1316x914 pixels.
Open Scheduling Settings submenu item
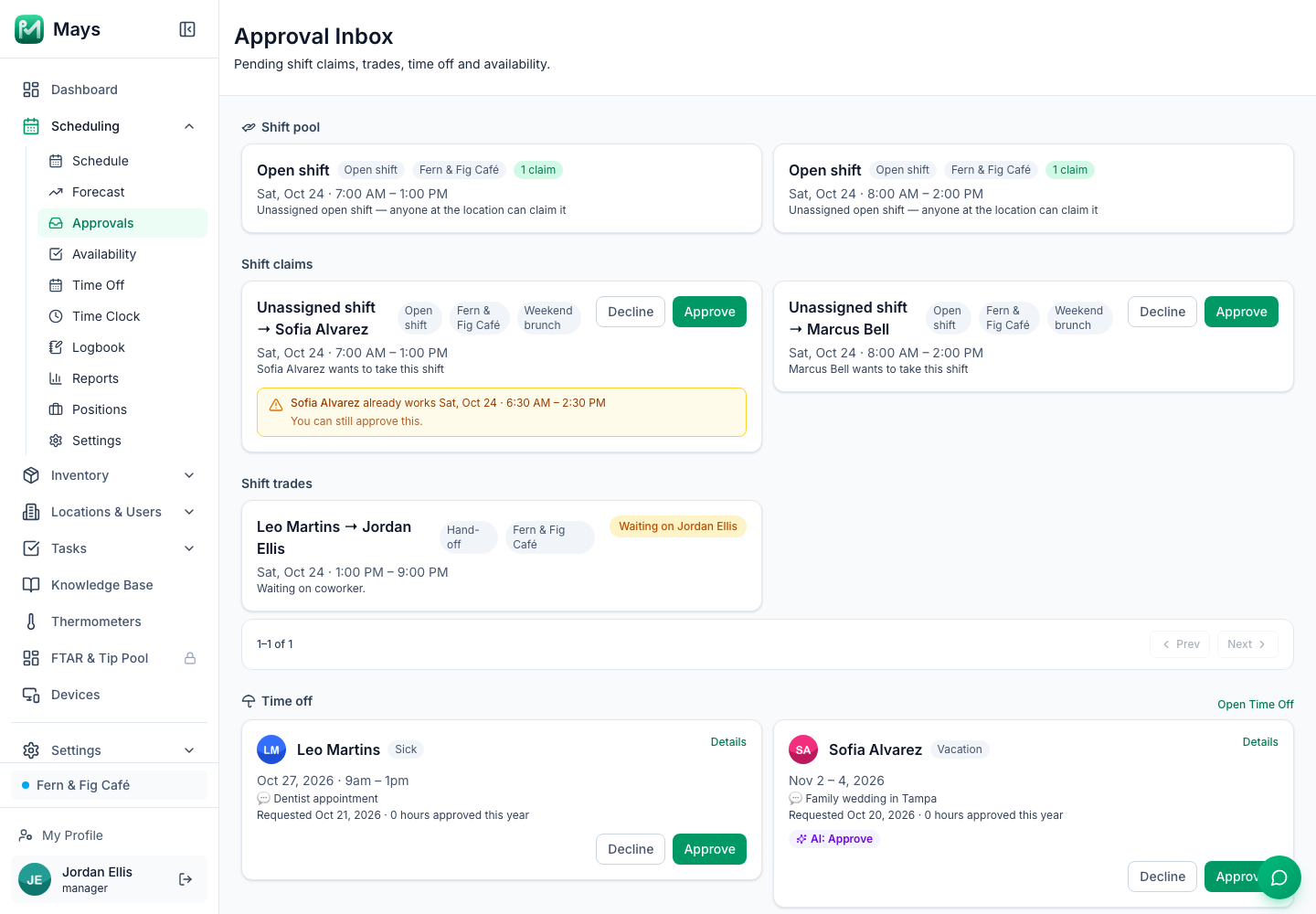click(x=122, y=441)
